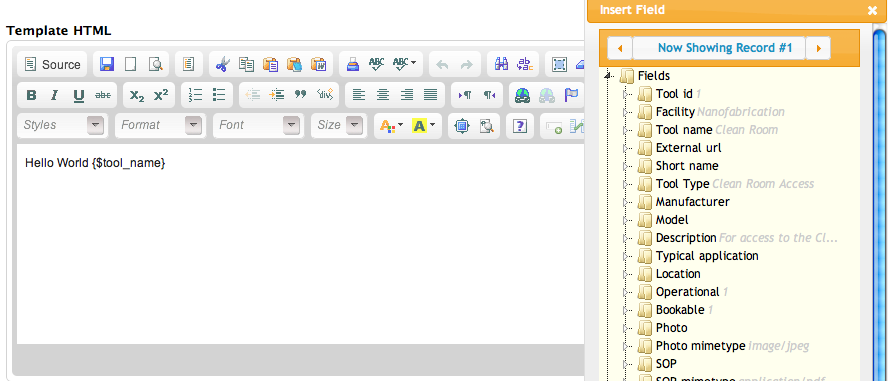Redo the last undone edit

(x=467, y=65)
